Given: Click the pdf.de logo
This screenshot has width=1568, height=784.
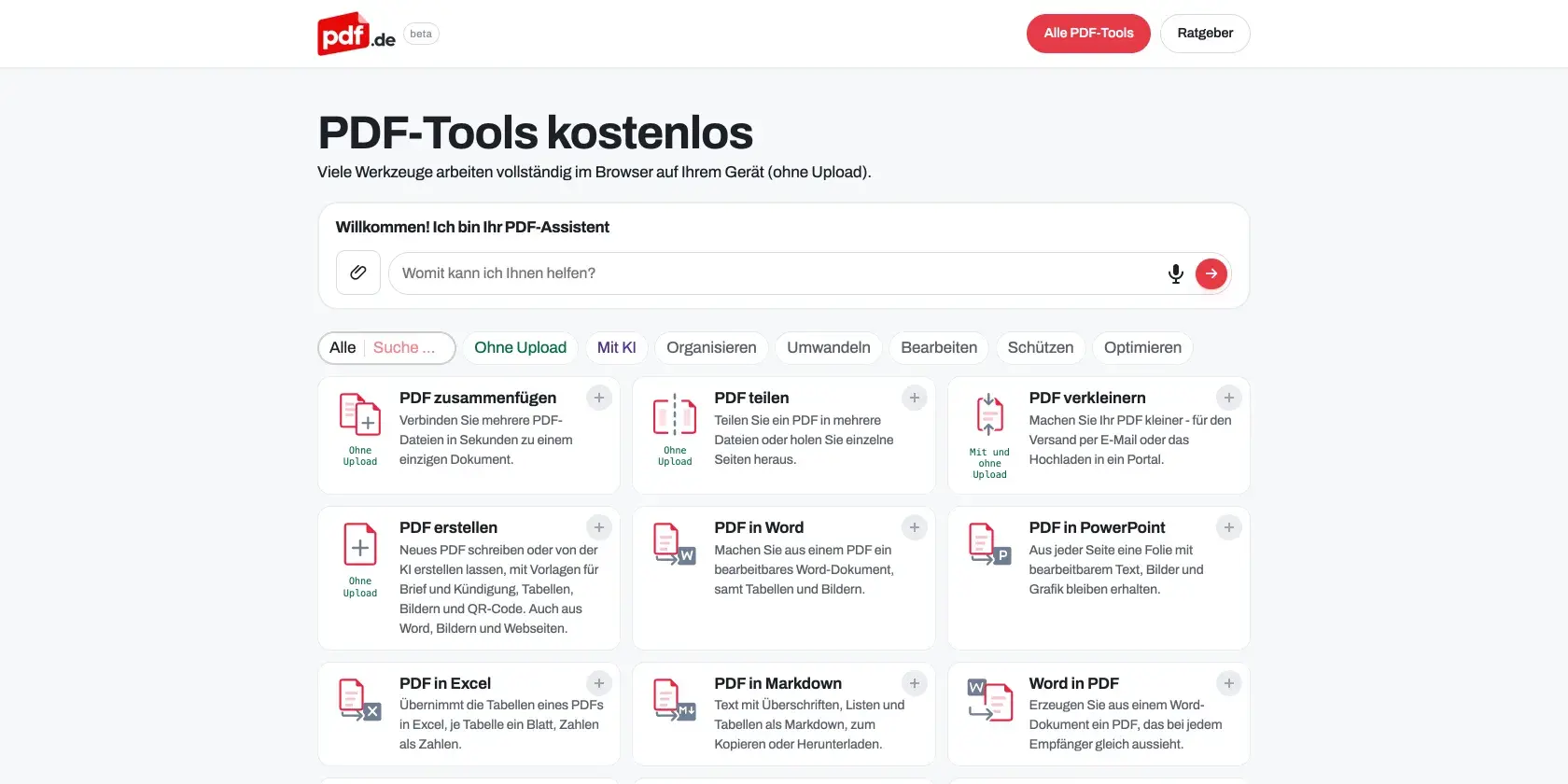Looking at the screenshot, I should 357,34.
